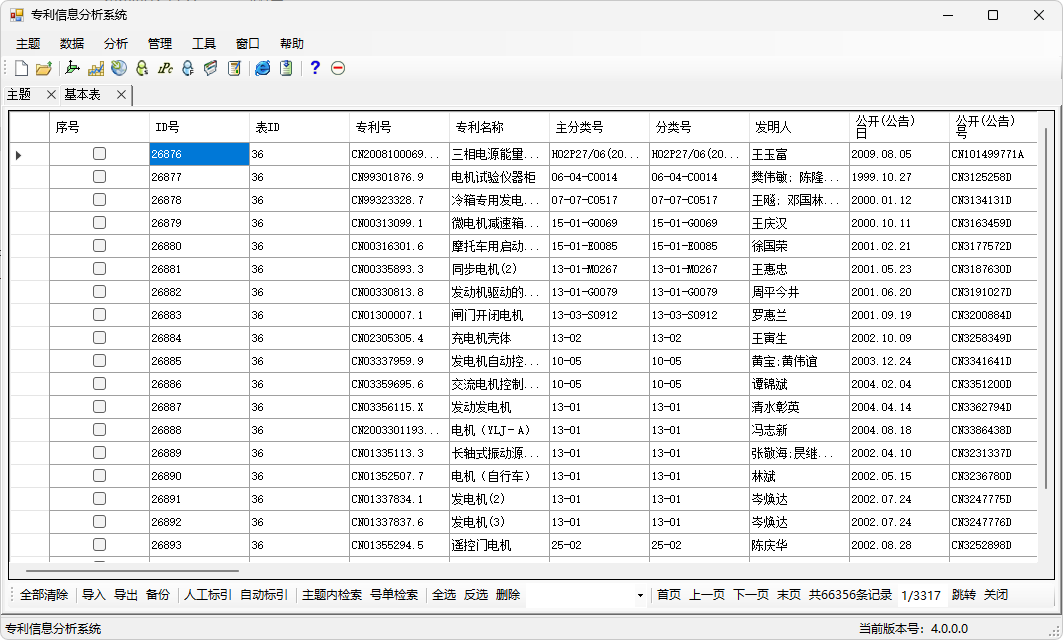Switch to the 主题 tab
The image size is (1063, 640).
point(20,95)
